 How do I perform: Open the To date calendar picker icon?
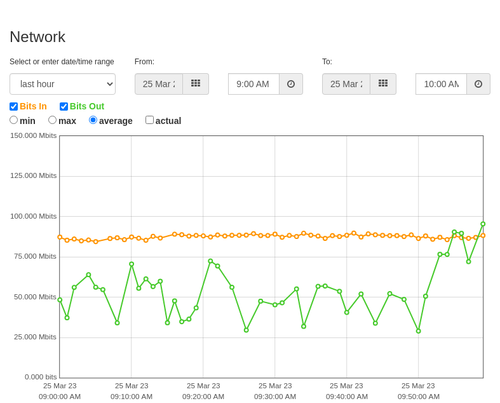click(x=383, y=84)
